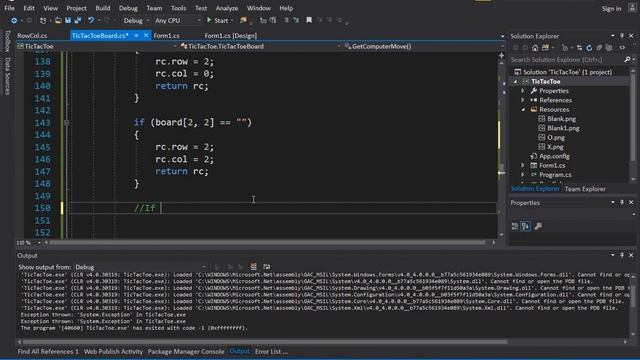Open the Start button dropdown arrow

click(232, 20)
